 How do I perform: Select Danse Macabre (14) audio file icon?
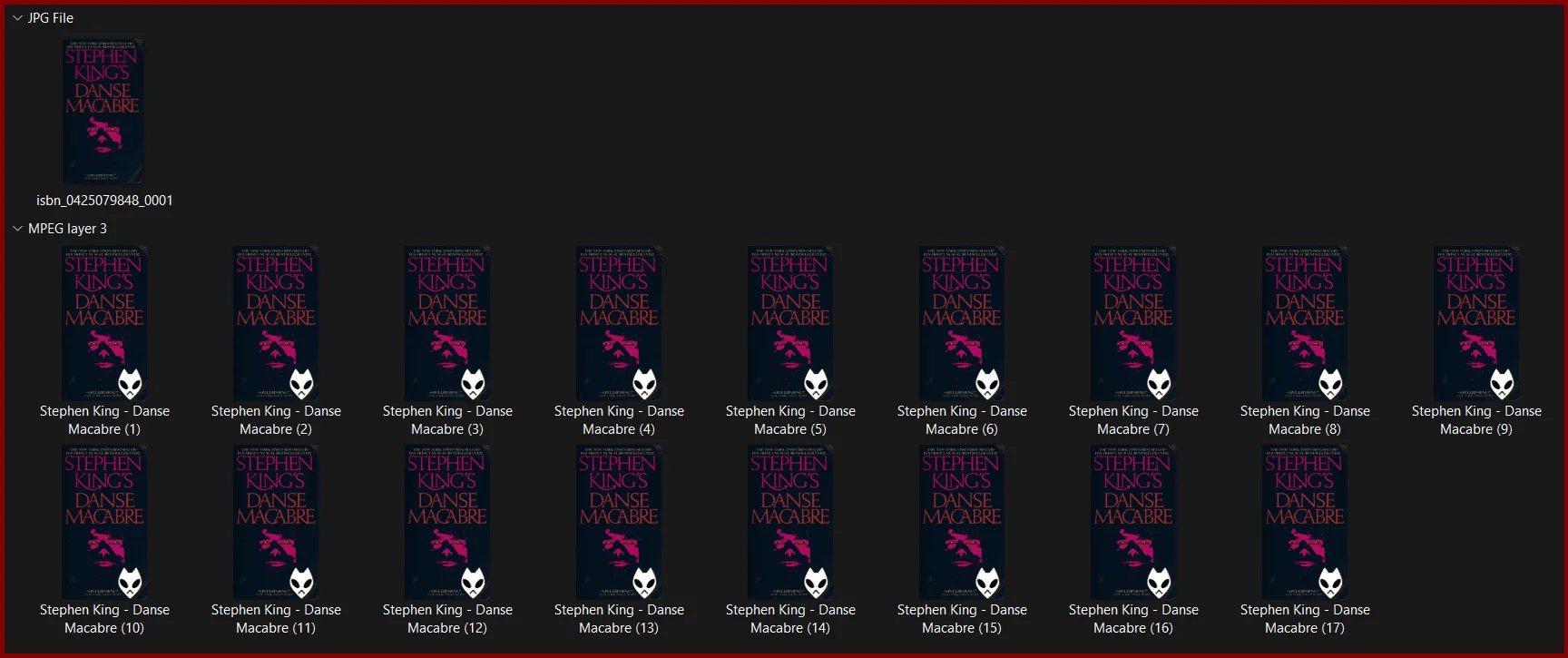point(790,522)
